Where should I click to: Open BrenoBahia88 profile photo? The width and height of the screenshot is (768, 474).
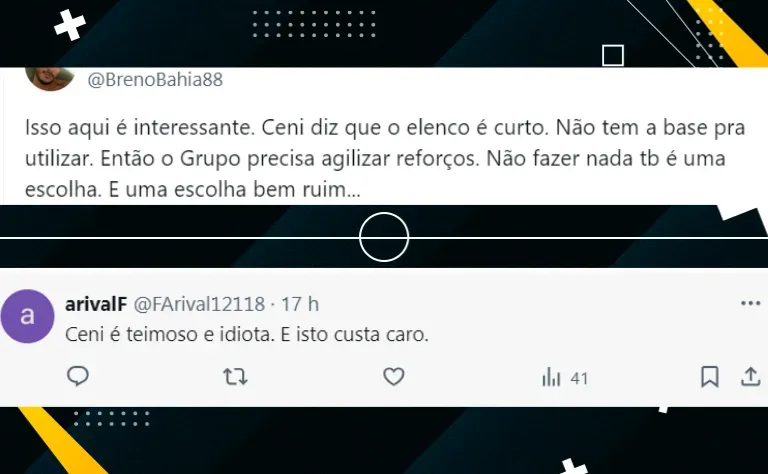49,78
